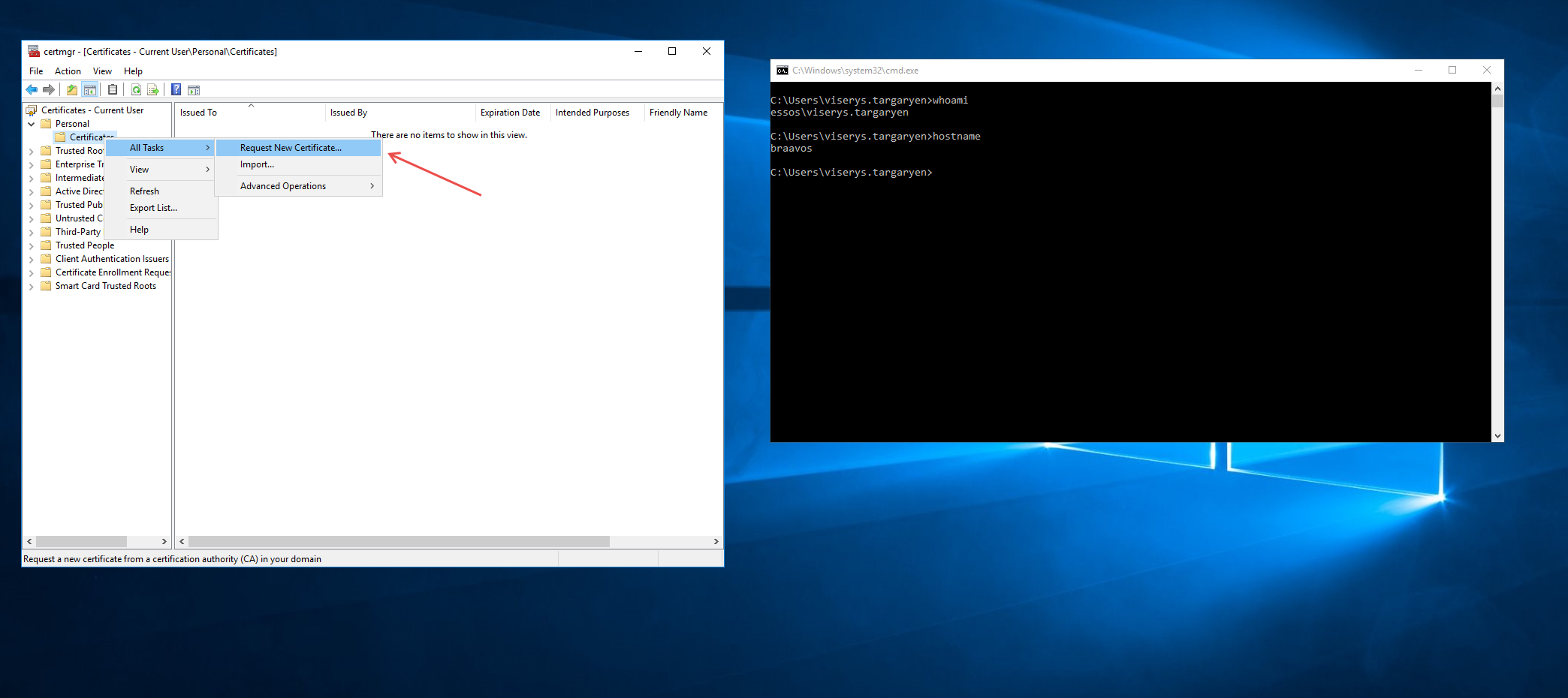Expand the Trusted People node chevron
Viewport: 1568px width, 698px height.
32,245
